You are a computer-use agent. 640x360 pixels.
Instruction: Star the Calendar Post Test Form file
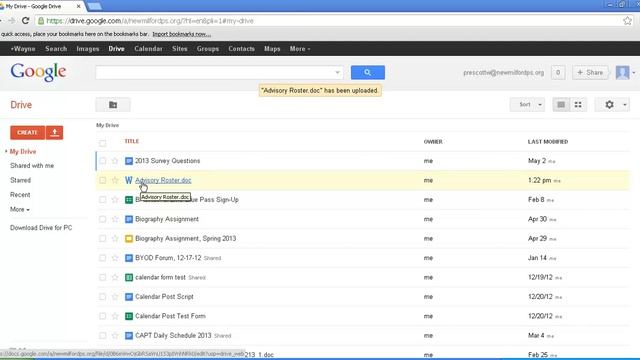click(x=115, y=316)
